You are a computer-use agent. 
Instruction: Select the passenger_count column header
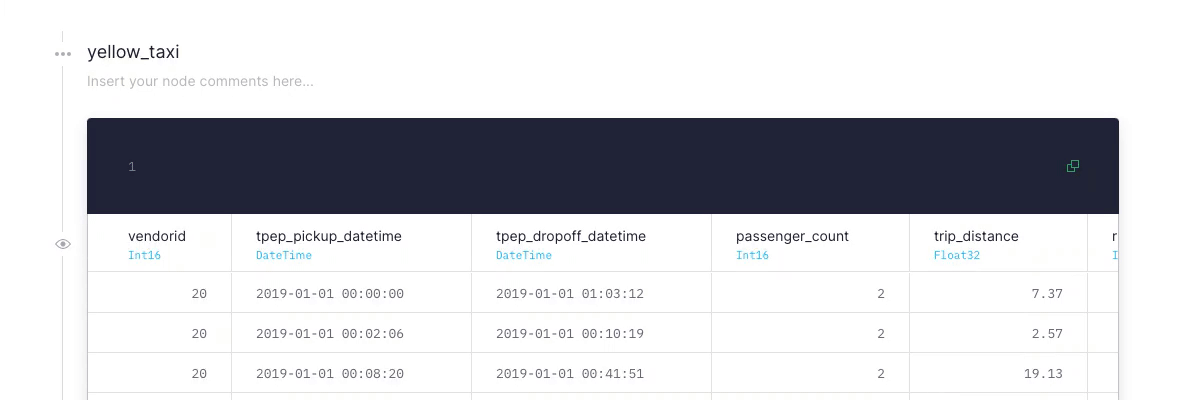click(792, 237)
